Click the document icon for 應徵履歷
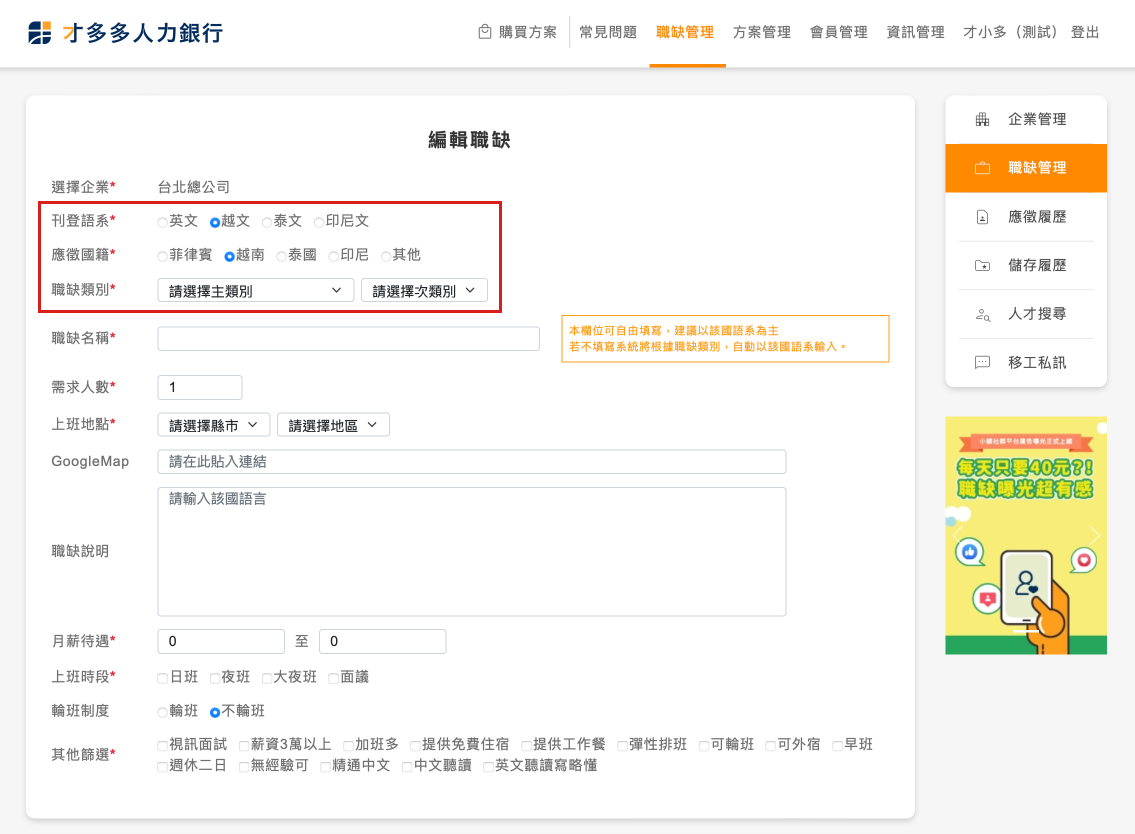1135x834 pixels. tap(982, 216)
